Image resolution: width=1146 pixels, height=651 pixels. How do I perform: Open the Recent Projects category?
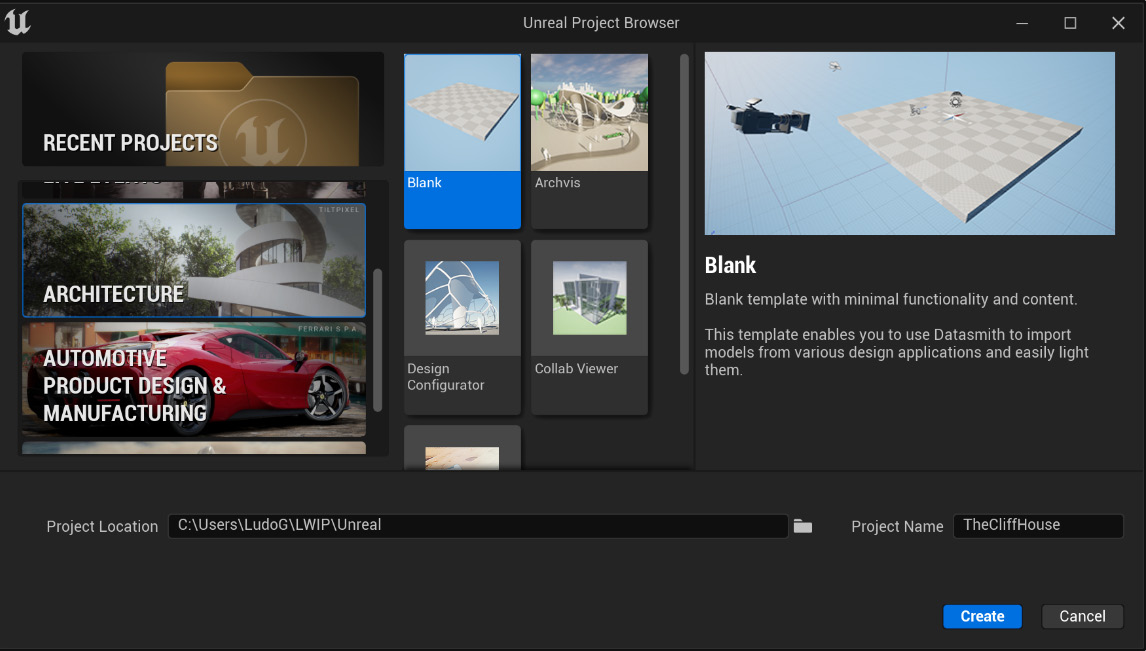pyautogui.click(x=203, y=109)
